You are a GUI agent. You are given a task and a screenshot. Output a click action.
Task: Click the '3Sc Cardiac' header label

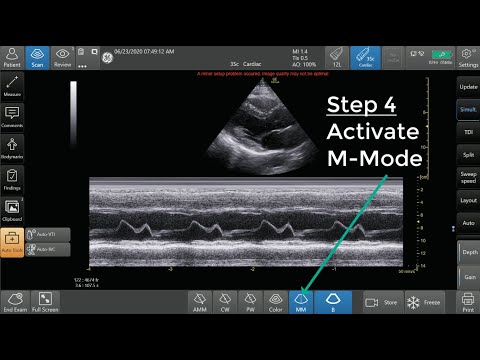click(x=245, y=64)
